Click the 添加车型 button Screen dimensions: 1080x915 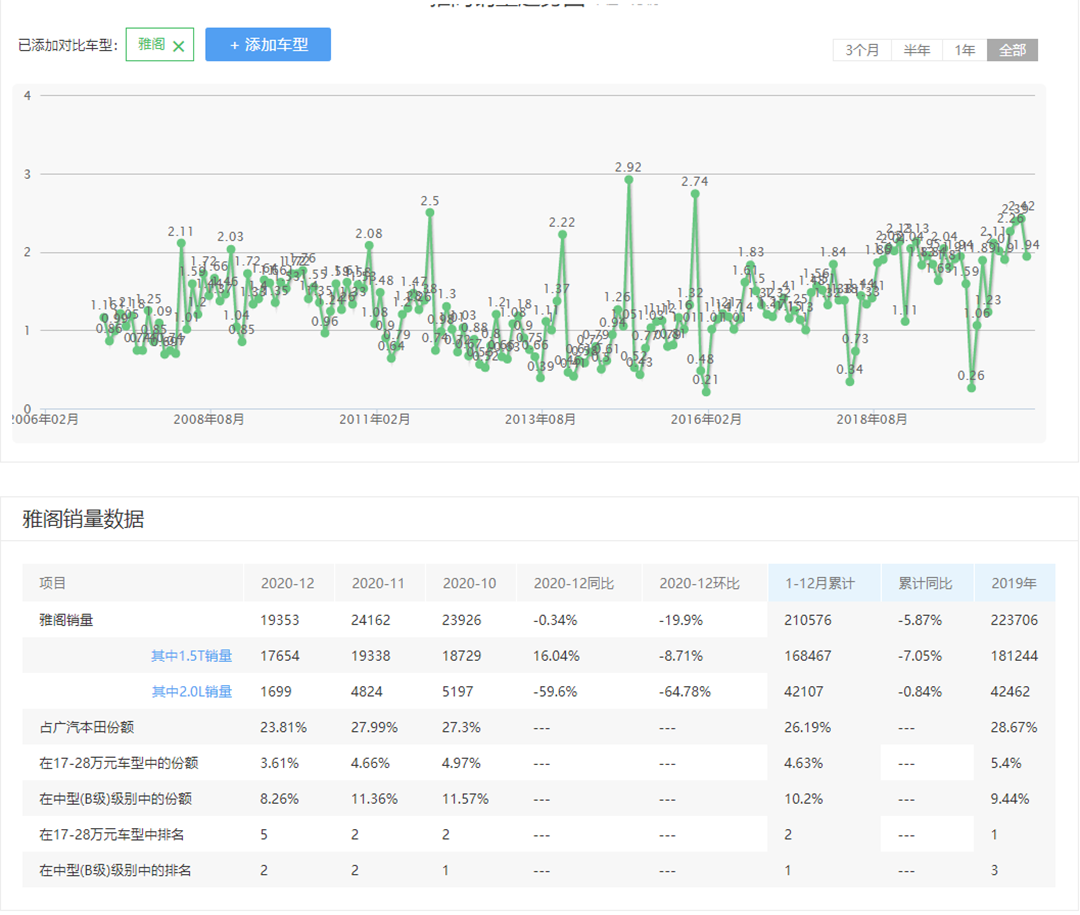click(x=268, y=45)
